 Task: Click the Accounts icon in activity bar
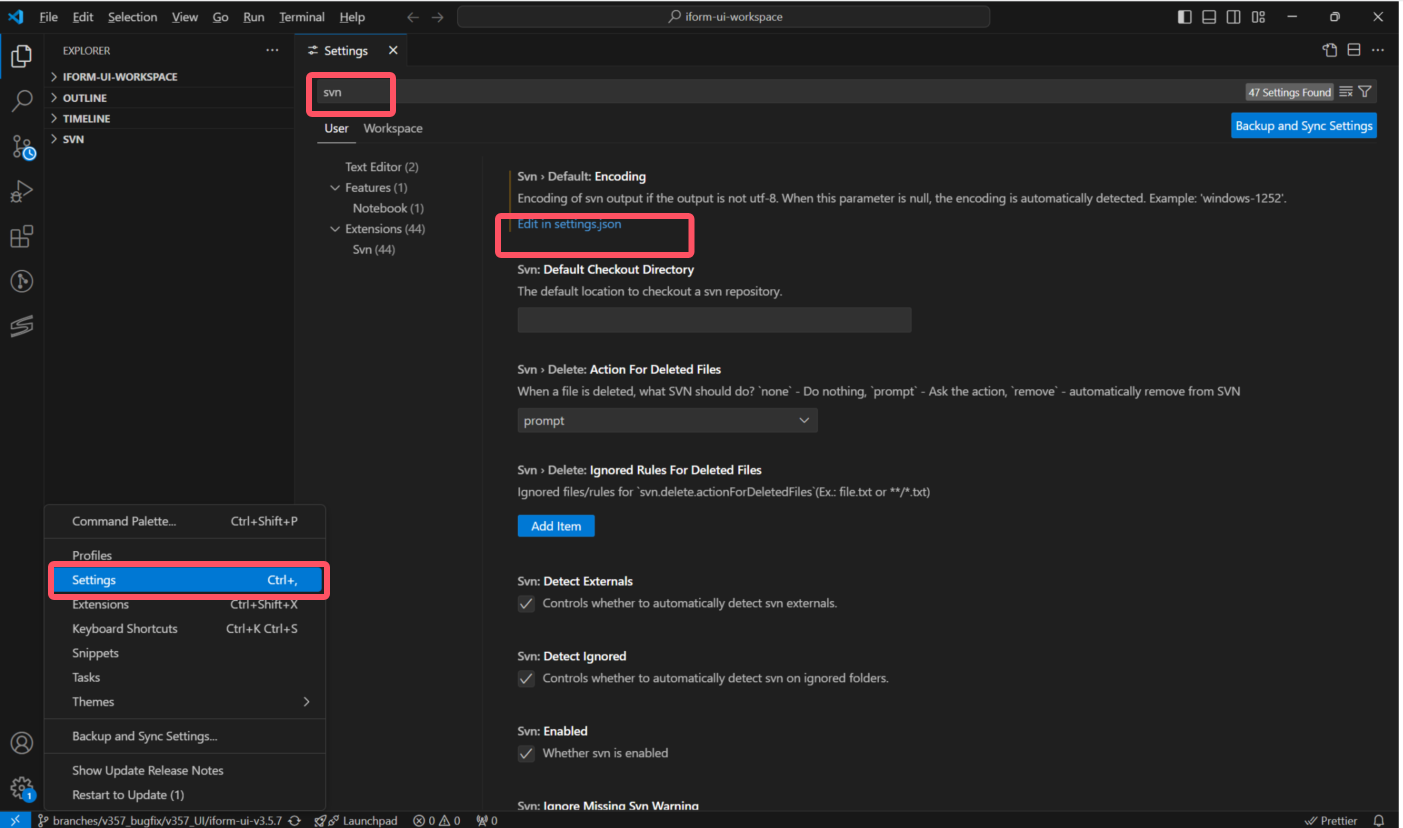(21, 743)
